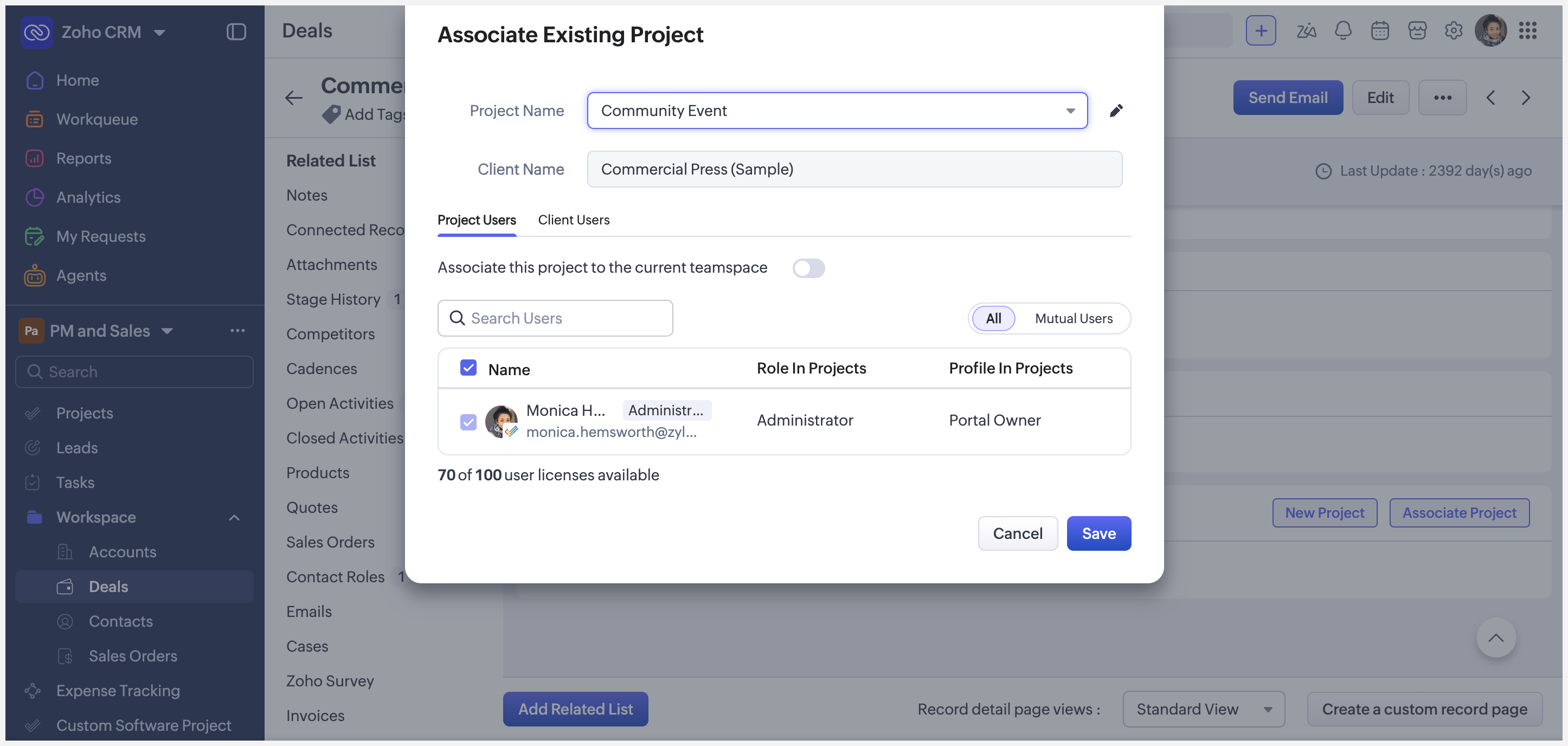The width and height of the screenshot is (1568, 746).
Task: Collapse the sidebar panel icon
Action: (236, 31)
